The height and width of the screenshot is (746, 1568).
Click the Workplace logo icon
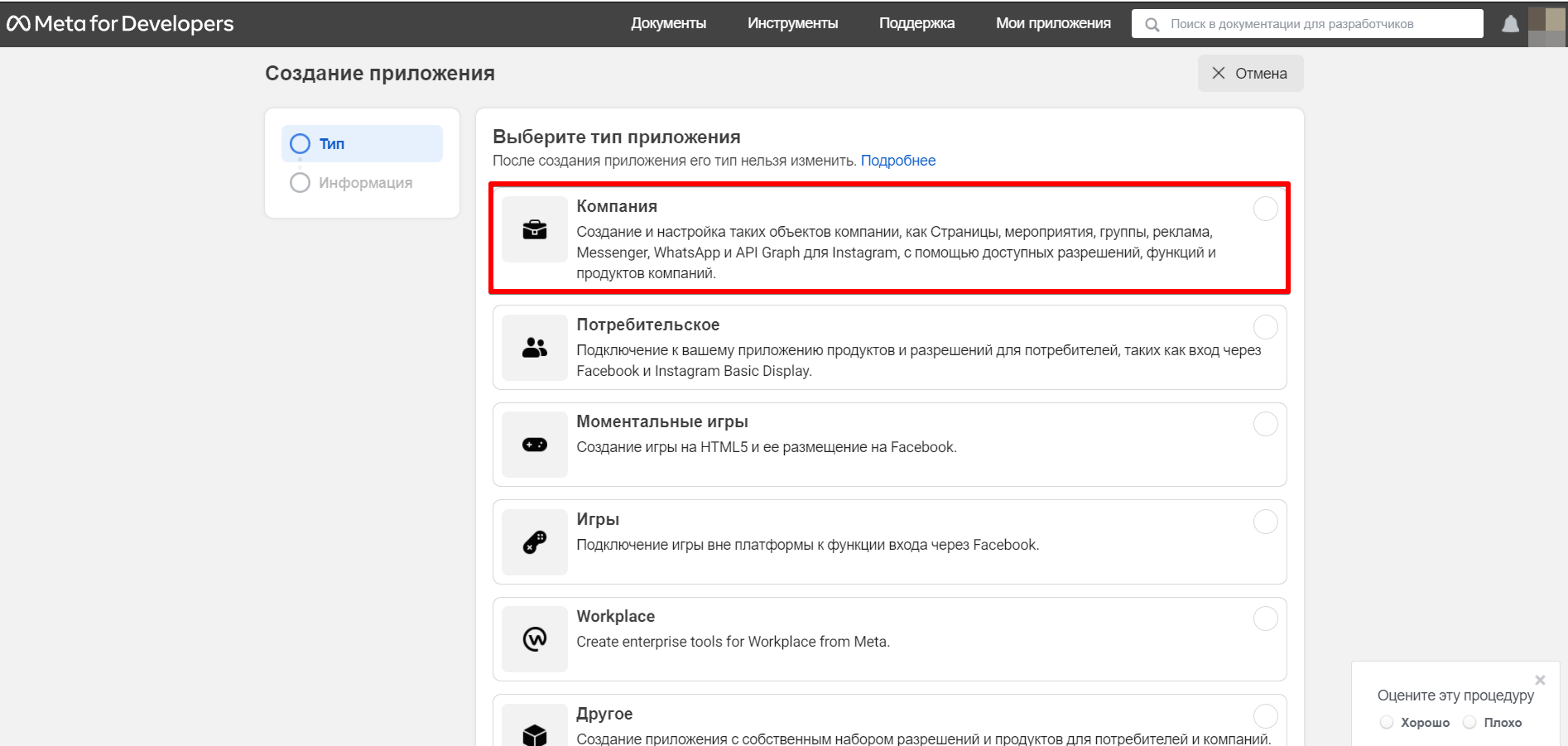(x=535, y=639)
